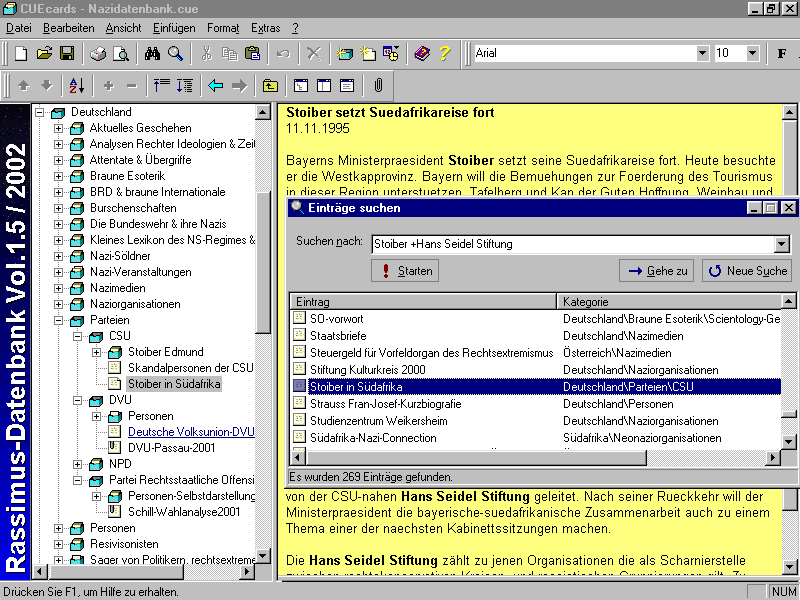Click the magnifying glass search icon
800x600 pixels.
pyautogui.click(x=175, y=53)
